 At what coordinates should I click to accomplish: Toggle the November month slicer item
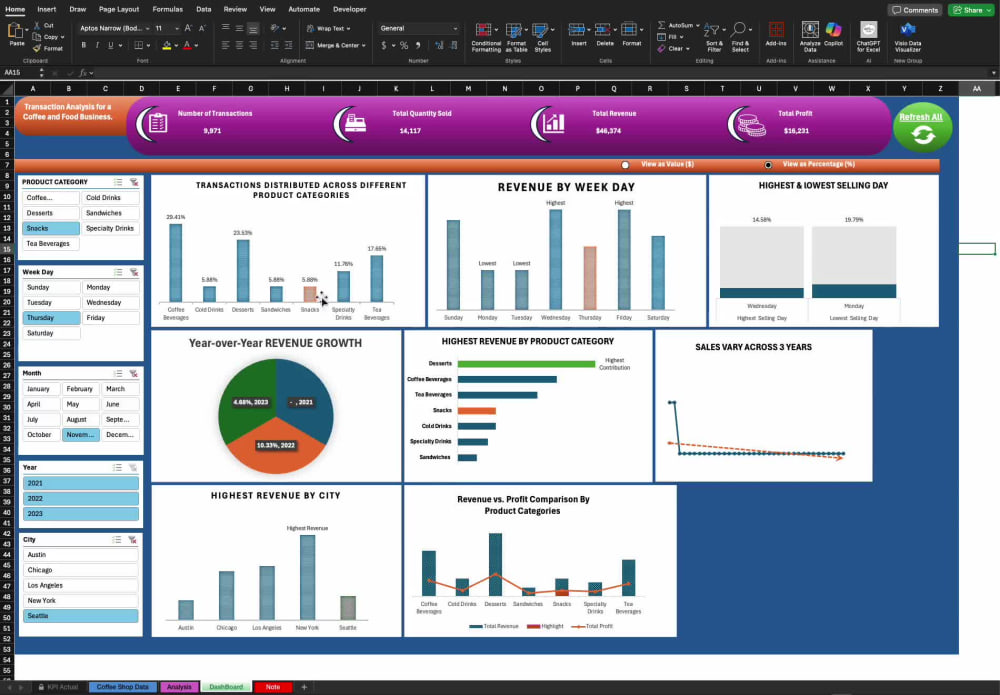click(x=80, y=435)
